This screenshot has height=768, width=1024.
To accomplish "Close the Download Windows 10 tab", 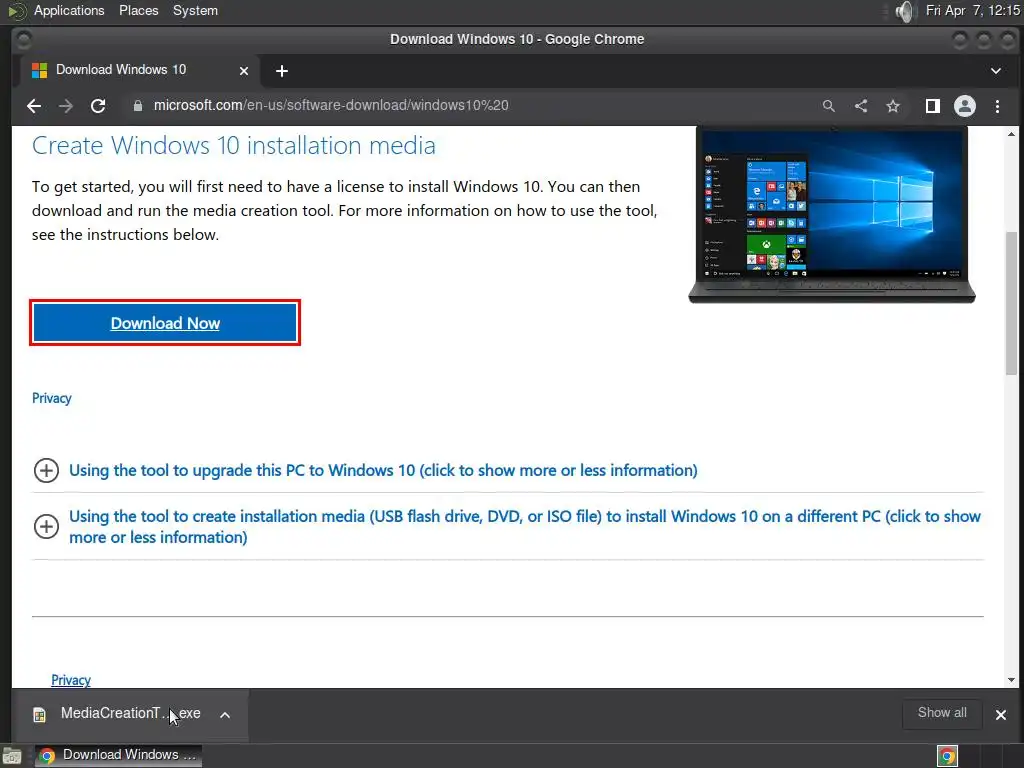I will [x=244, y=71].
